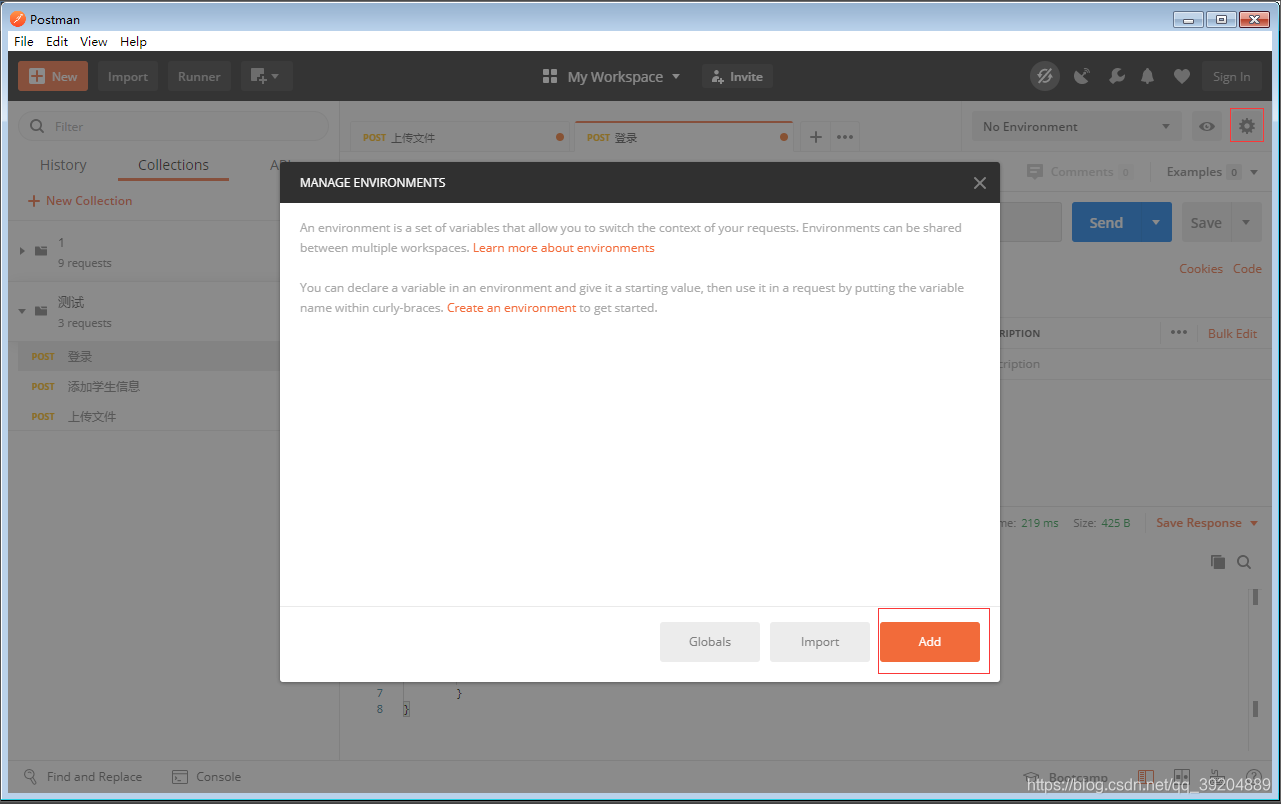The image size is (1281, 804).
Task: Open Find and Replace
Action: click(83, 777)
